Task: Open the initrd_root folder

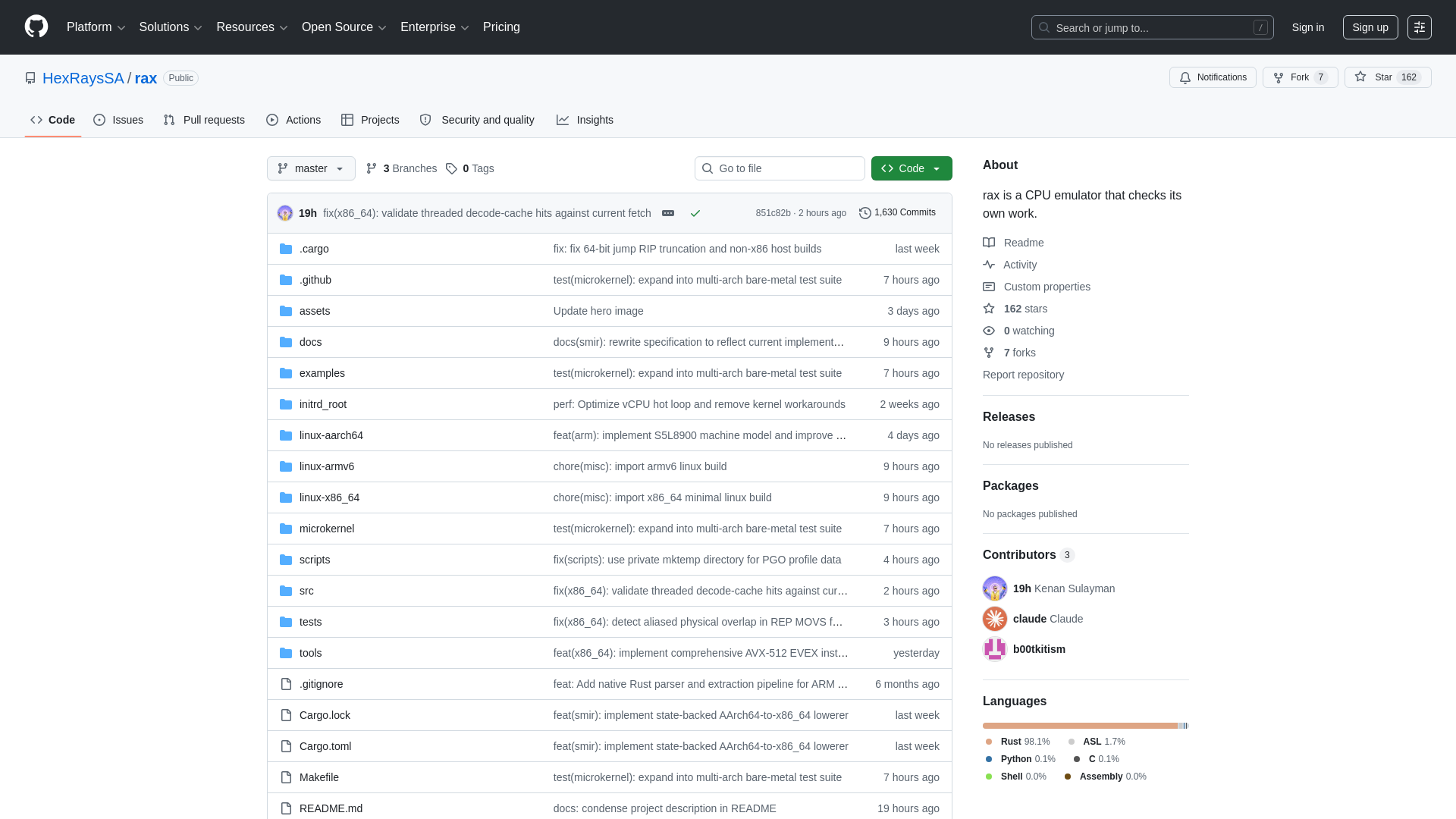Action: tap(323, 404)
